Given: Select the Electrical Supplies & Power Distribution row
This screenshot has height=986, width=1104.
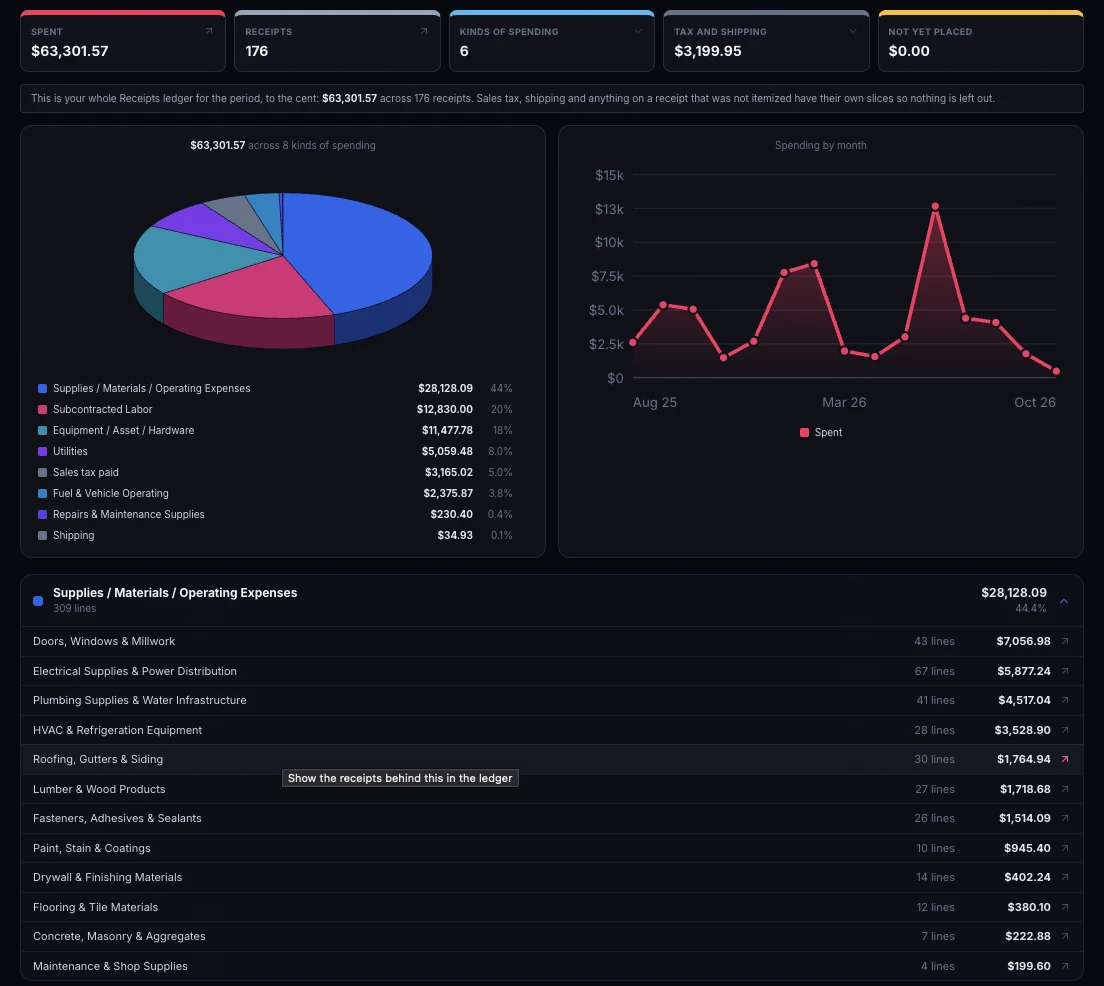Looking at the screenshot, I should [551, 671].
